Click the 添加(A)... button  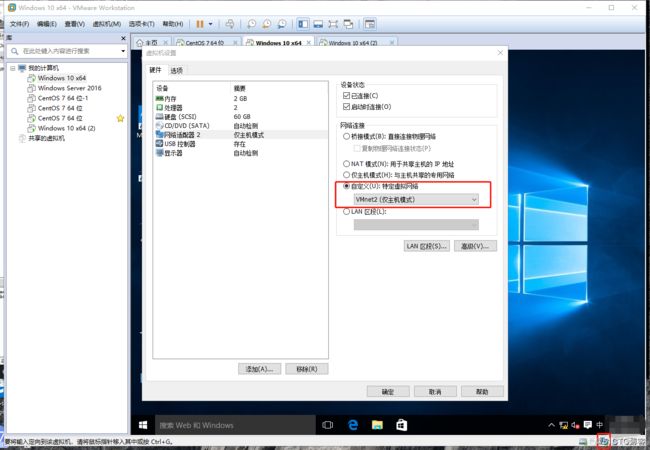pyautogui.click(x=260, y=369)
